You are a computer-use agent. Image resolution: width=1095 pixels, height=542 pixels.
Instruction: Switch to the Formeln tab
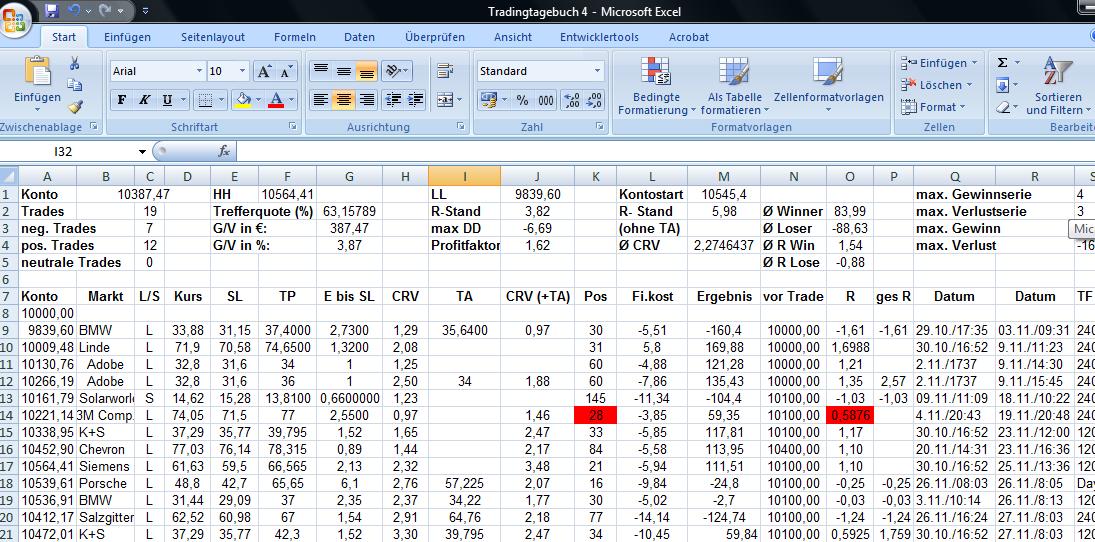click(x=294, y=37)
